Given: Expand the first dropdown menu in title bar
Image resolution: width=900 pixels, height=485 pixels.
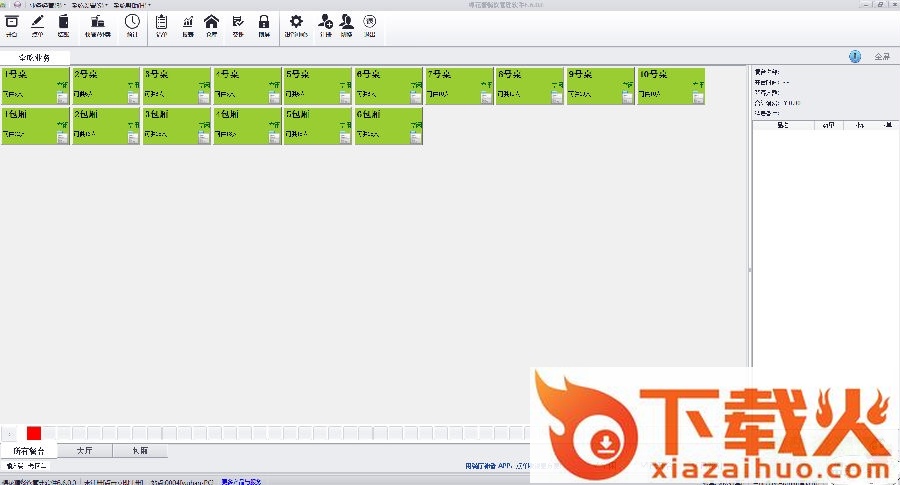Looking at the screenshot, I should pos(48,5).
